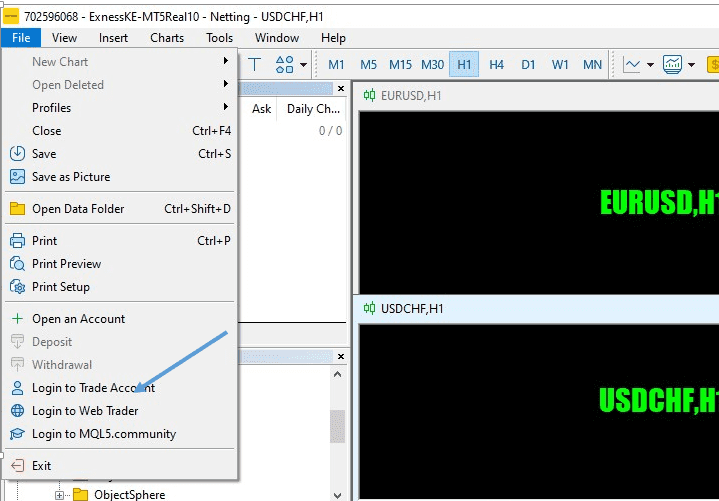Choose Exit from the File menu

(120, 466)
